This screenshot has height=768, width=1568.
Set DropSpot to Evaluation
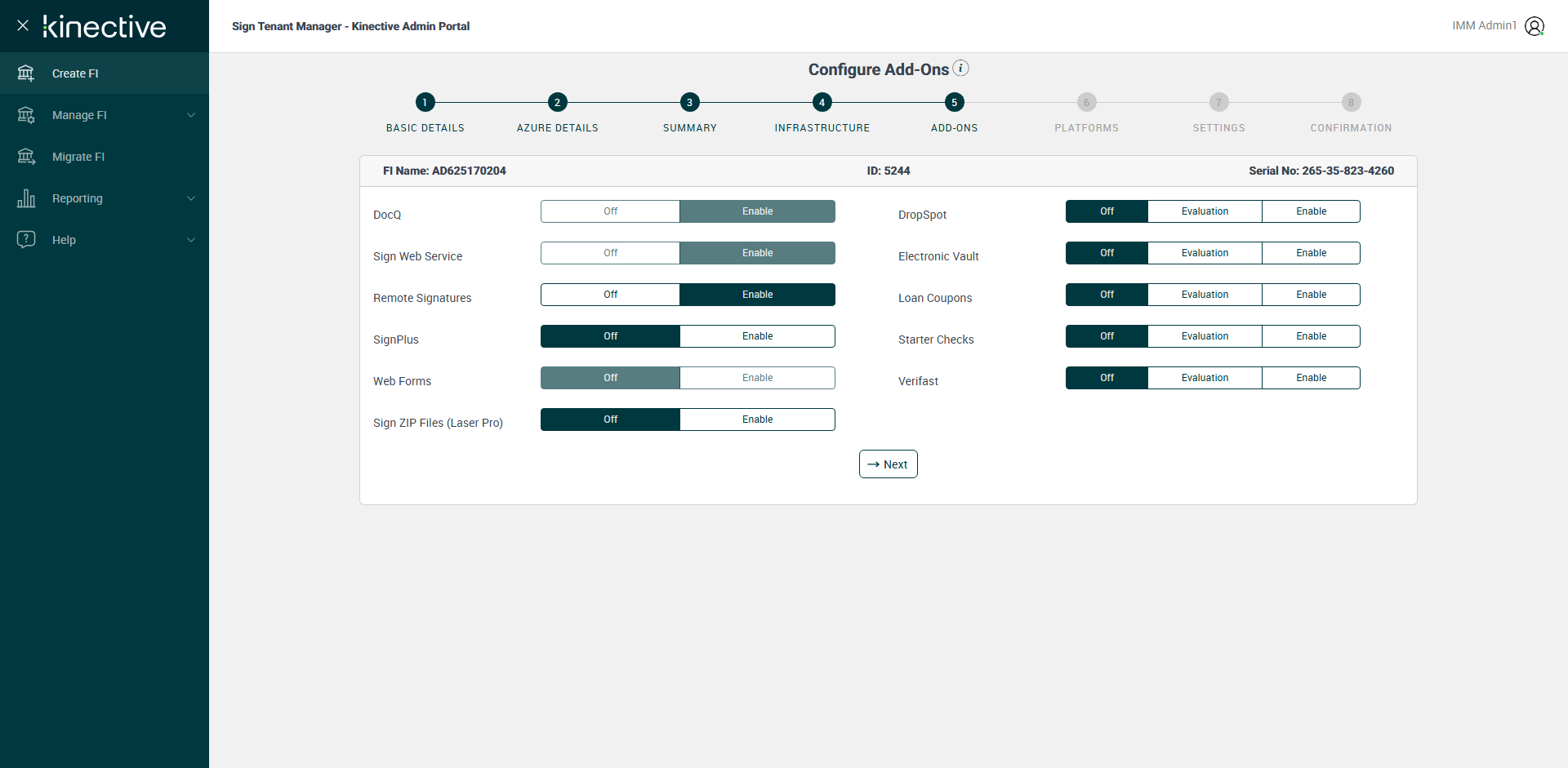point(1205,211)
